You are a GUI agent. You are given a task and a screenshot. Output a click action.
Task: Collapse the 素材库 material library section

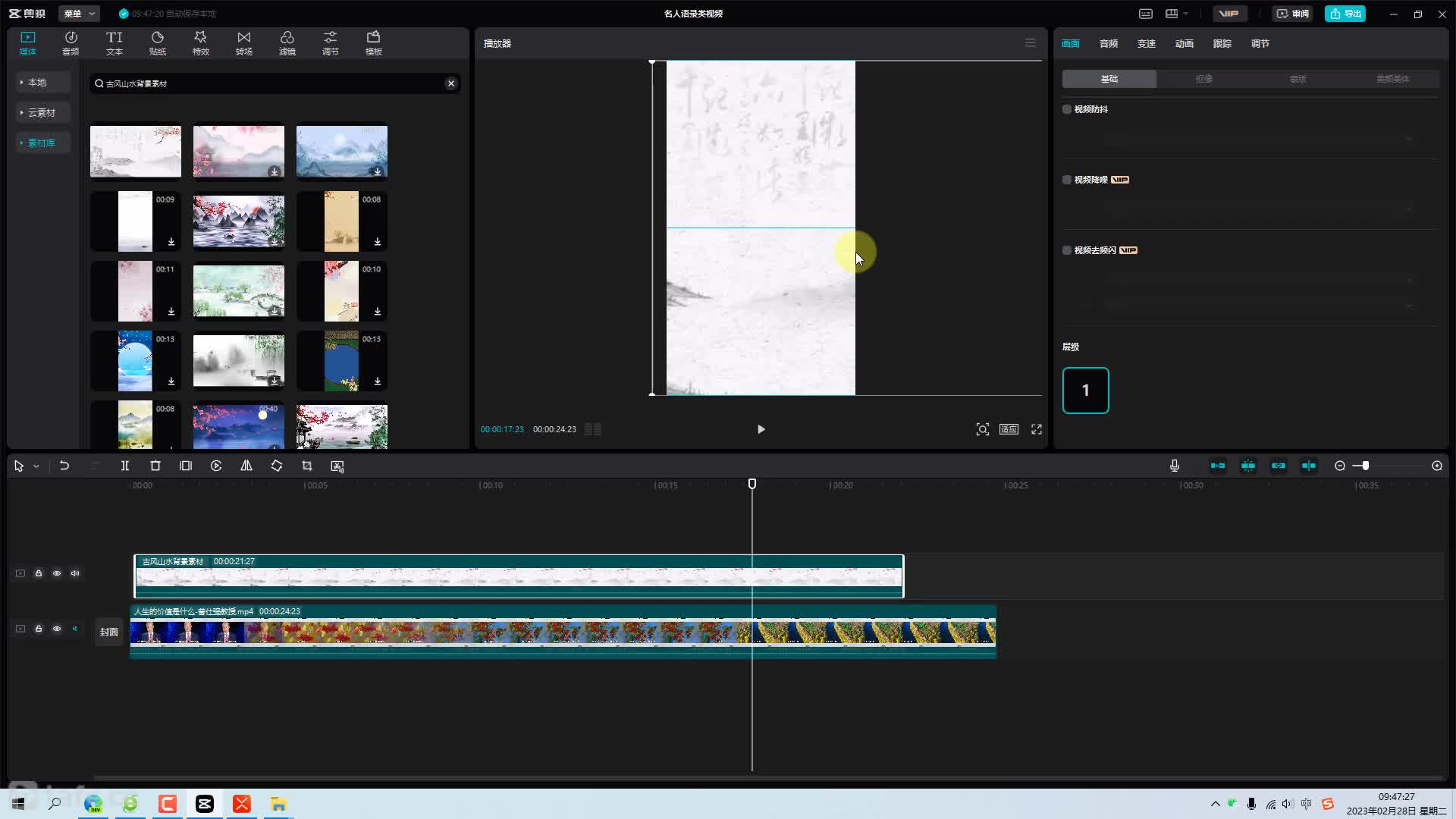click(43, 143)
